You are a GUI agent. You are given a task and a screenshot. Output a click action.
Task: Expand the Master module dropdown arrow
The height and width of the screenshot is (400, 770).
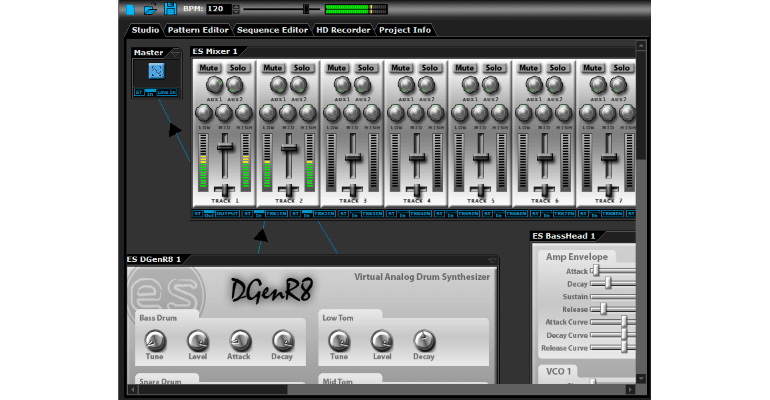click(174, 52)
